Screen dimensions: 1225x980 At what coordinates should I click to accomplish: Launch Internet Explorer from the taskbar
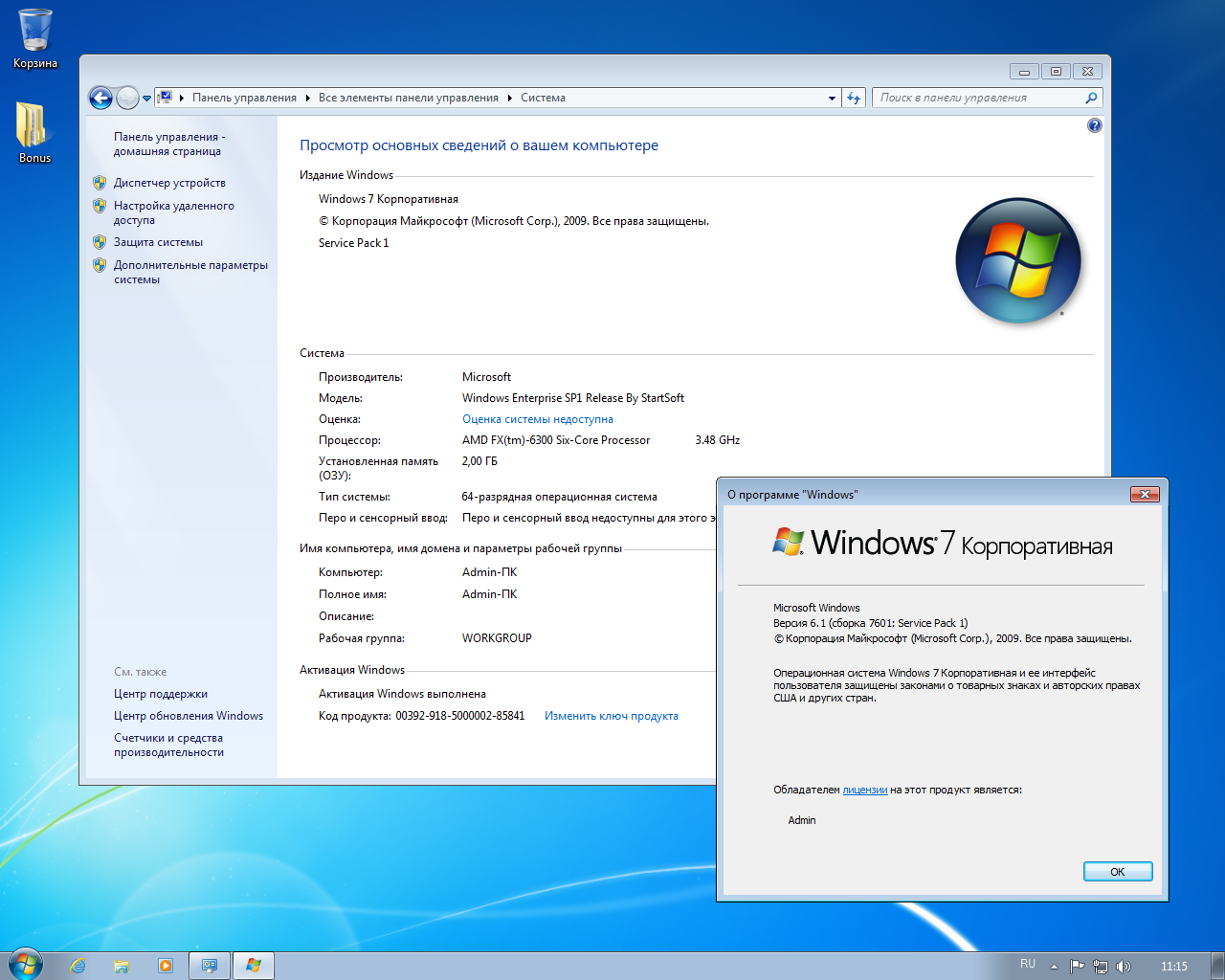78,966
